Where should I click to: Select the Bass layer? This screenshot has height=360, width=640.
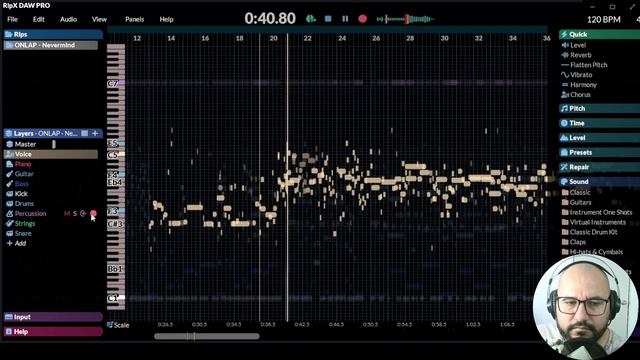[x=22, y=184]
